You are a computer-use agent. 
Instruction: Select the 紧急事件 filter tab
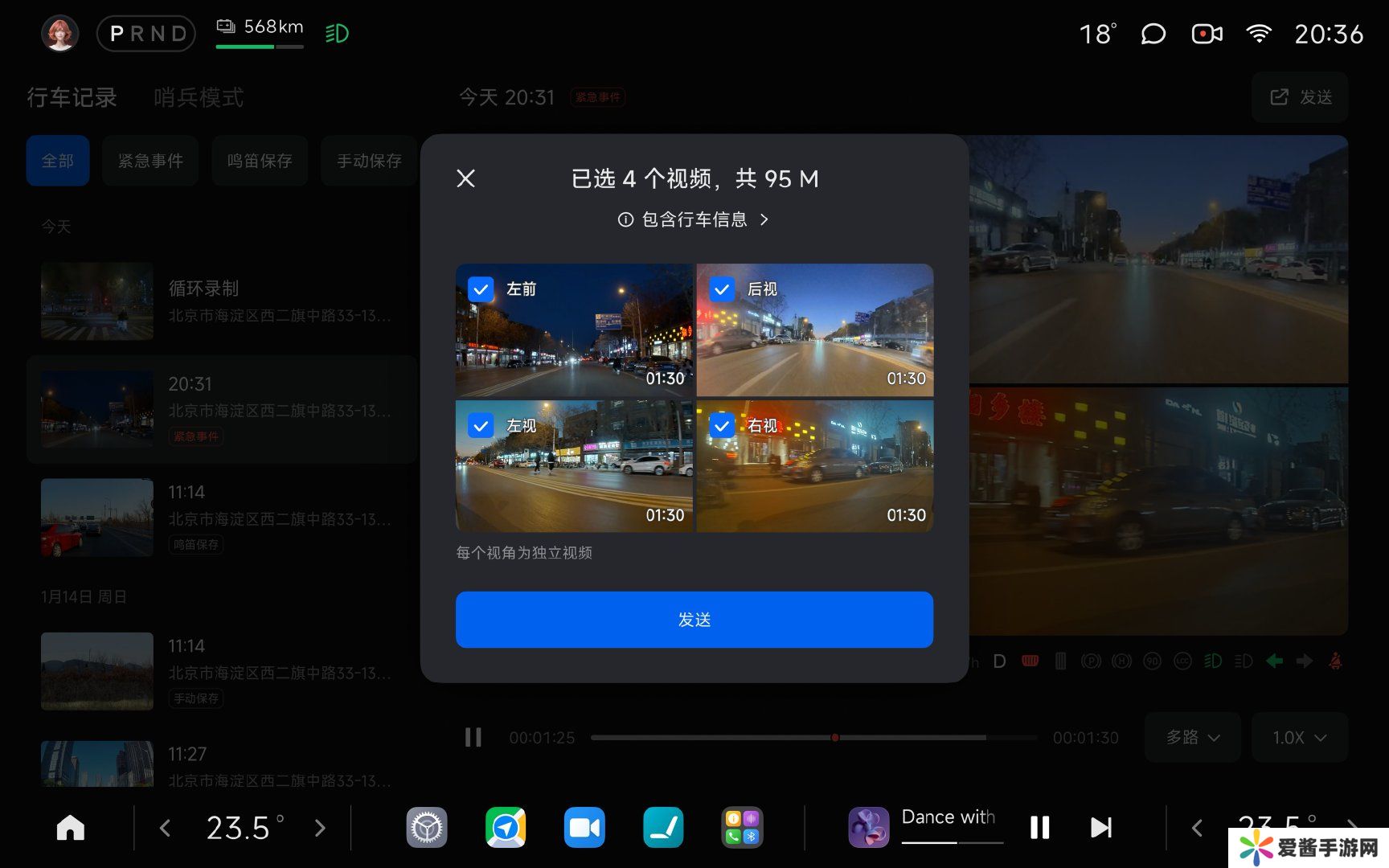[150, 161]
